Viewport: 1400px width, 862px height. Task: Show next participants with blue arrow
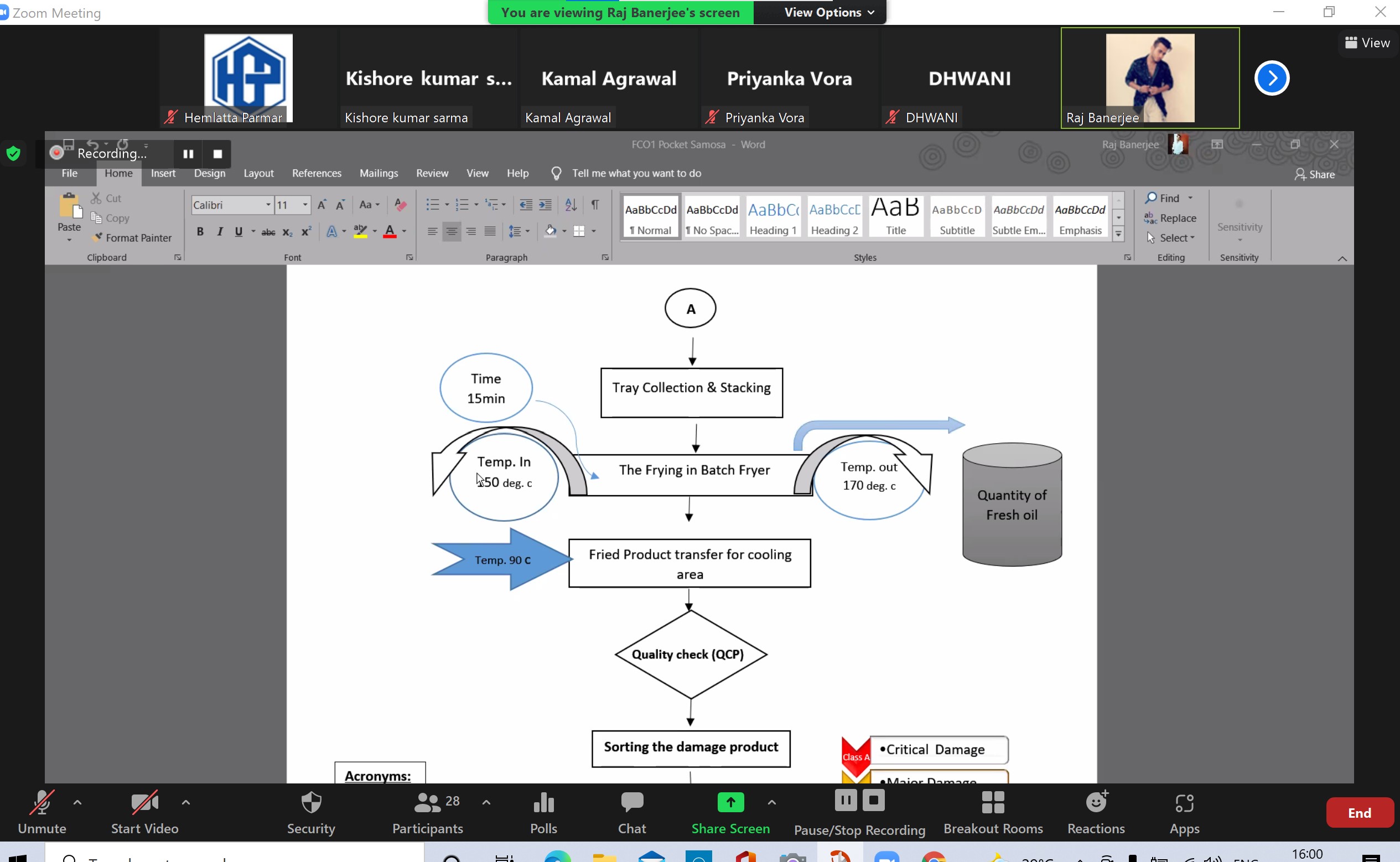pyautogui.click(x=1272, y=78)
